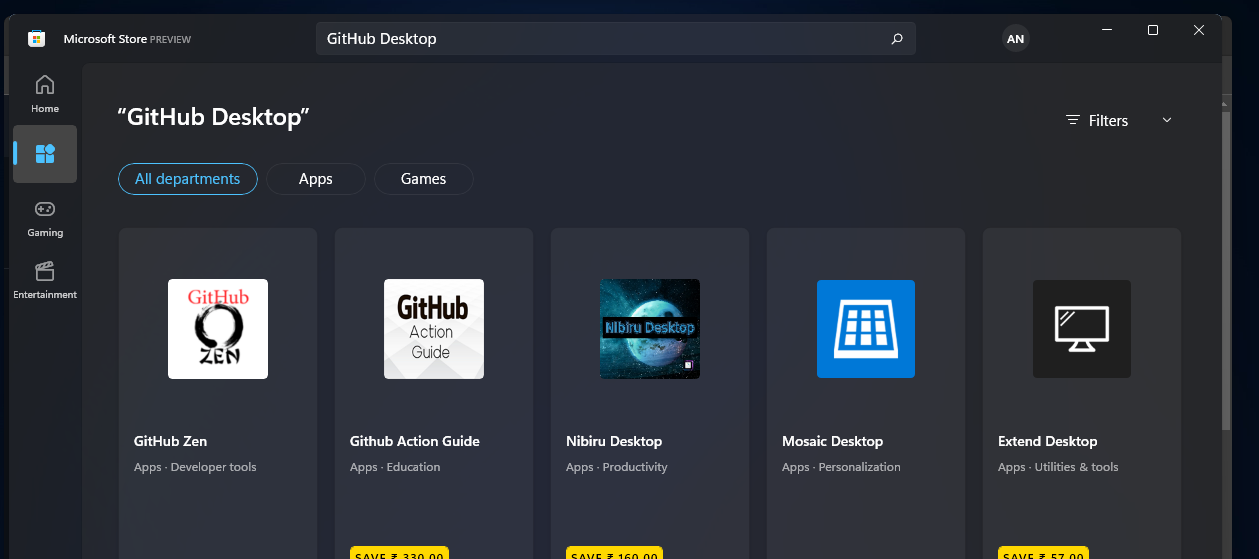Switch to the Apps filter pill
The image size is (1259, 559).
(316, 179)
